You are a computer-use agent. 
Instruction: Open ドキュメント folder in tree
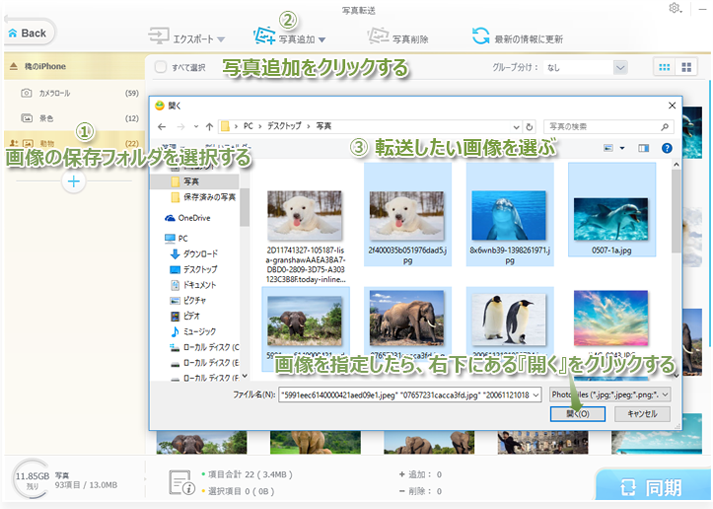193,285
